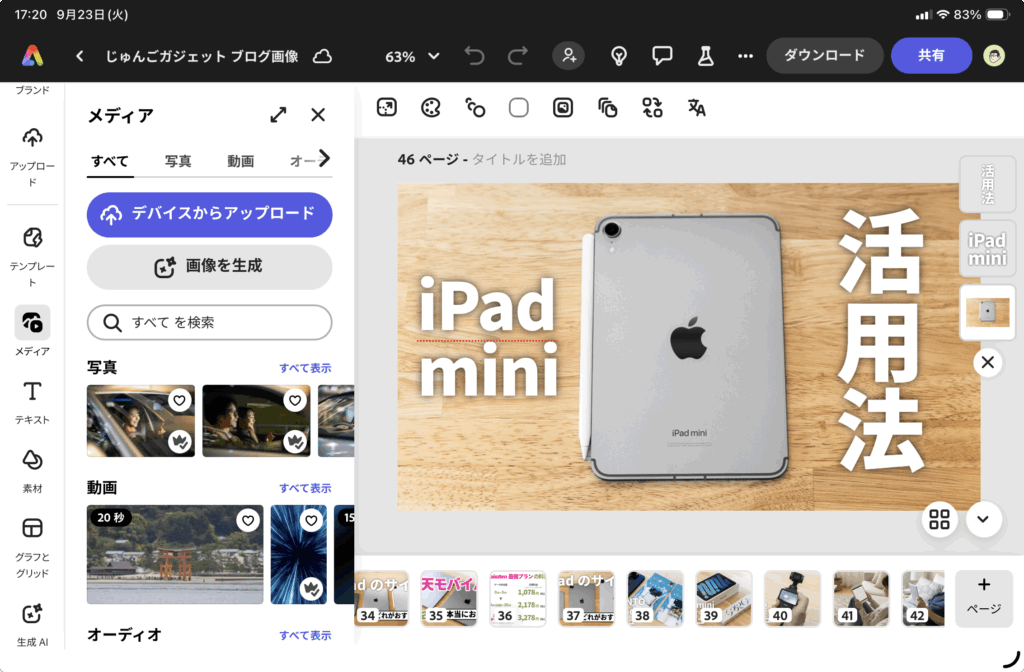1024x672 pixels.
Task: Click the lightbulb ideas icon
Action: point(619,56)
